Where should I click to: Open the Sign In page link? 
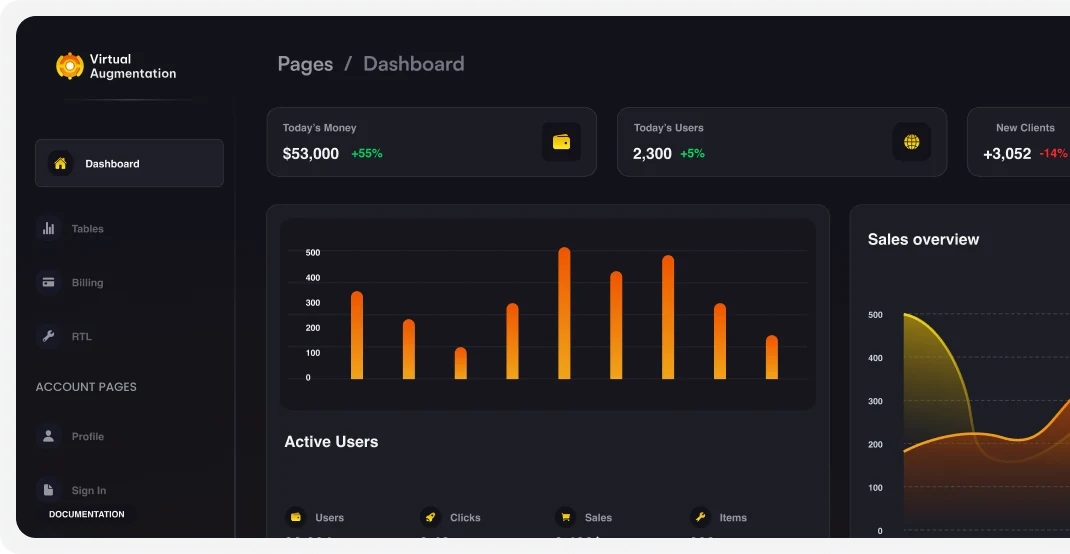click(89, 491)
